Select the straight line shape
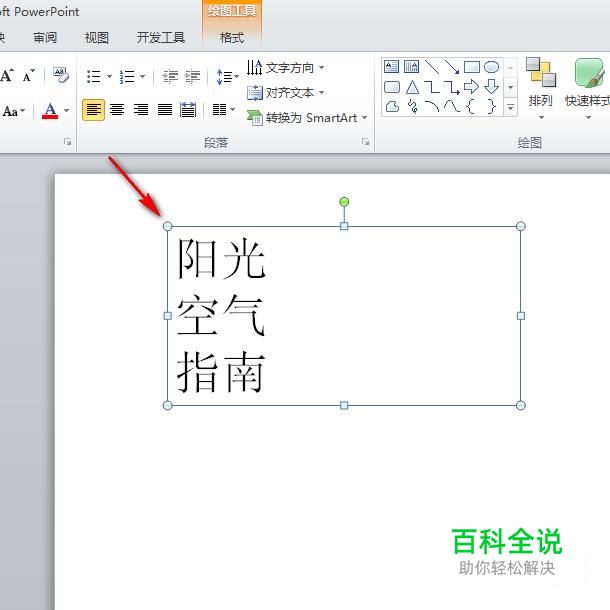The height and width of the screenshot is (610, 610). pos(432,67)
